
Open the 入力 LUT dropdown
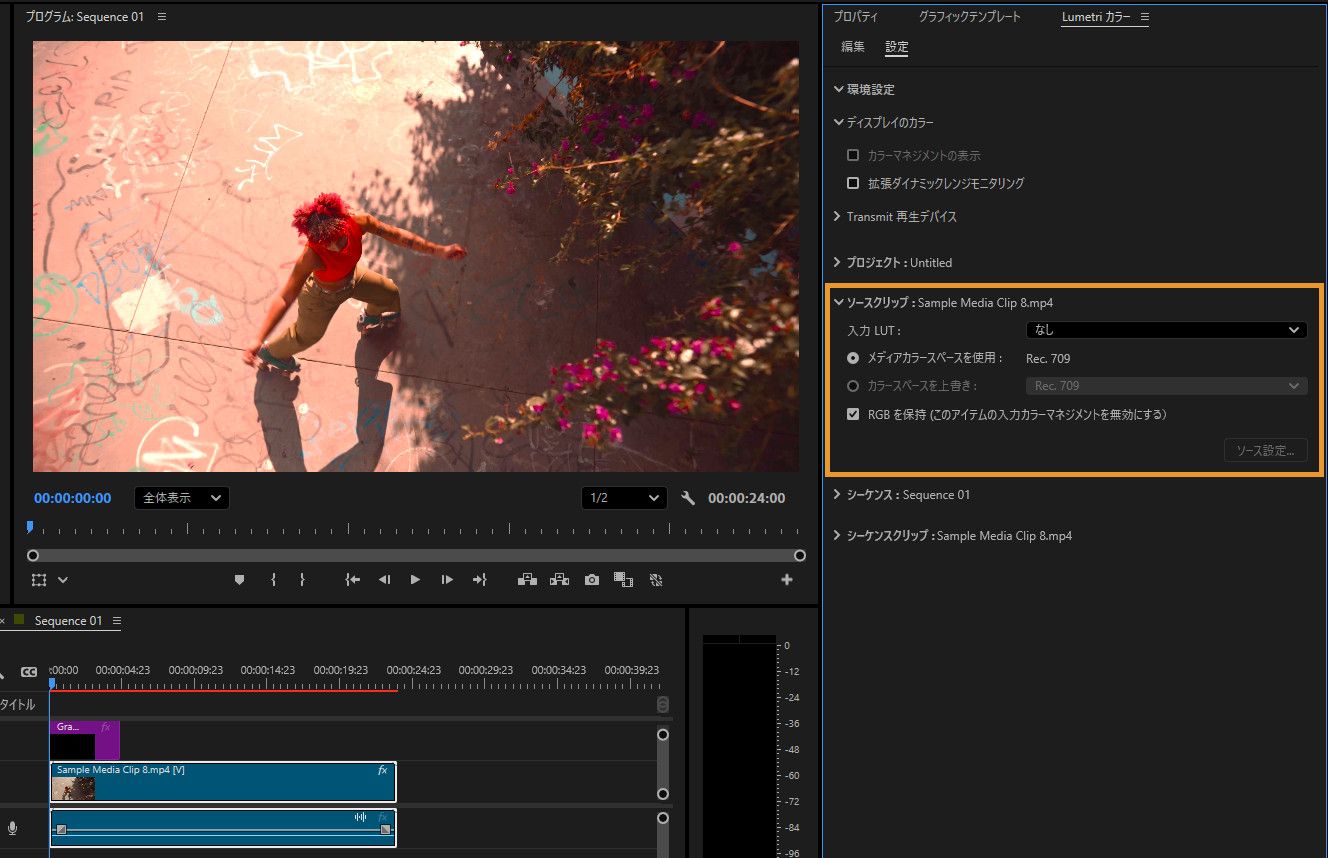coord(1166,330)
